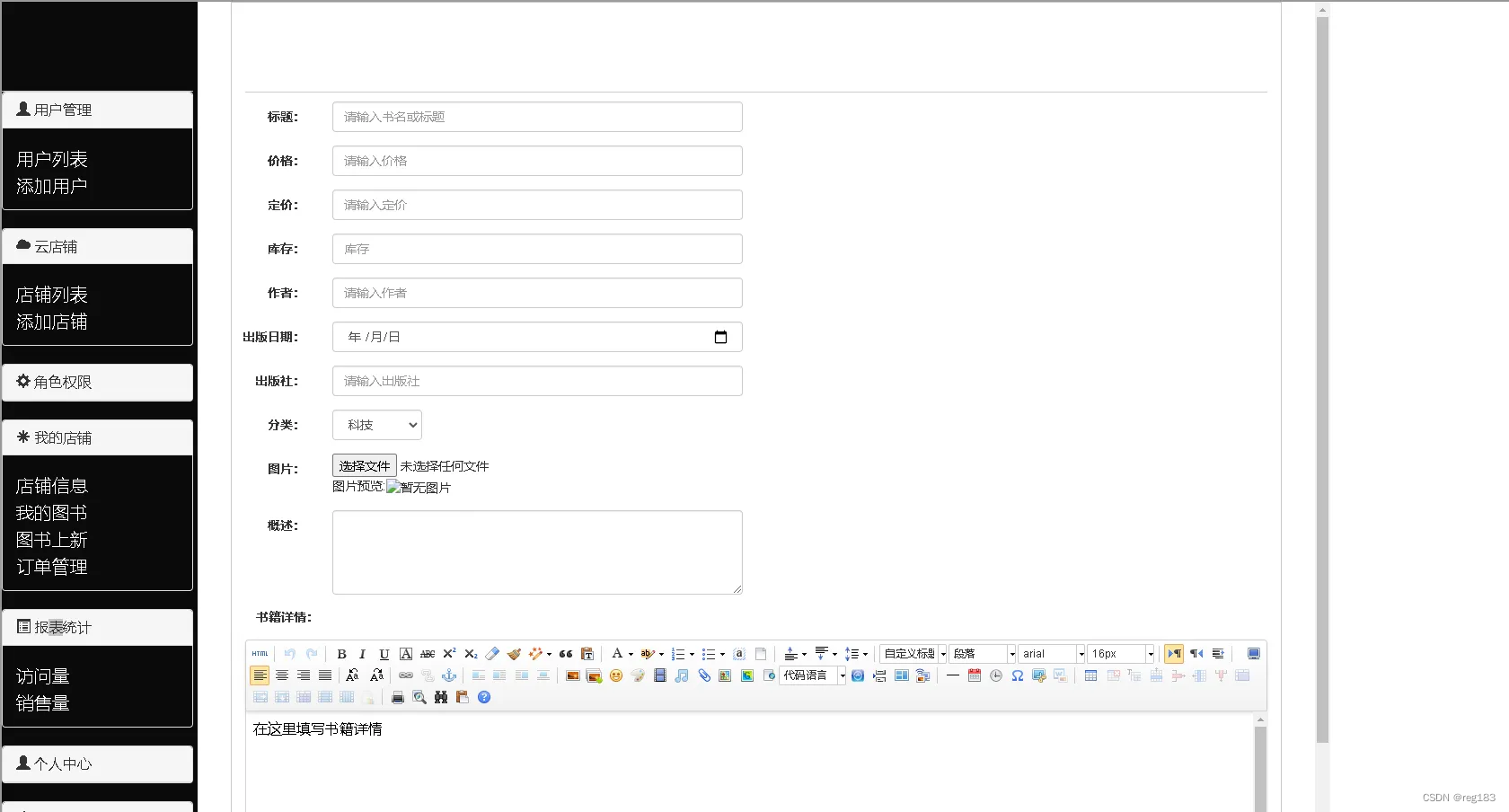
Task: Open the 分类 category dropdown showing 科技
Action: click(377, 425)
